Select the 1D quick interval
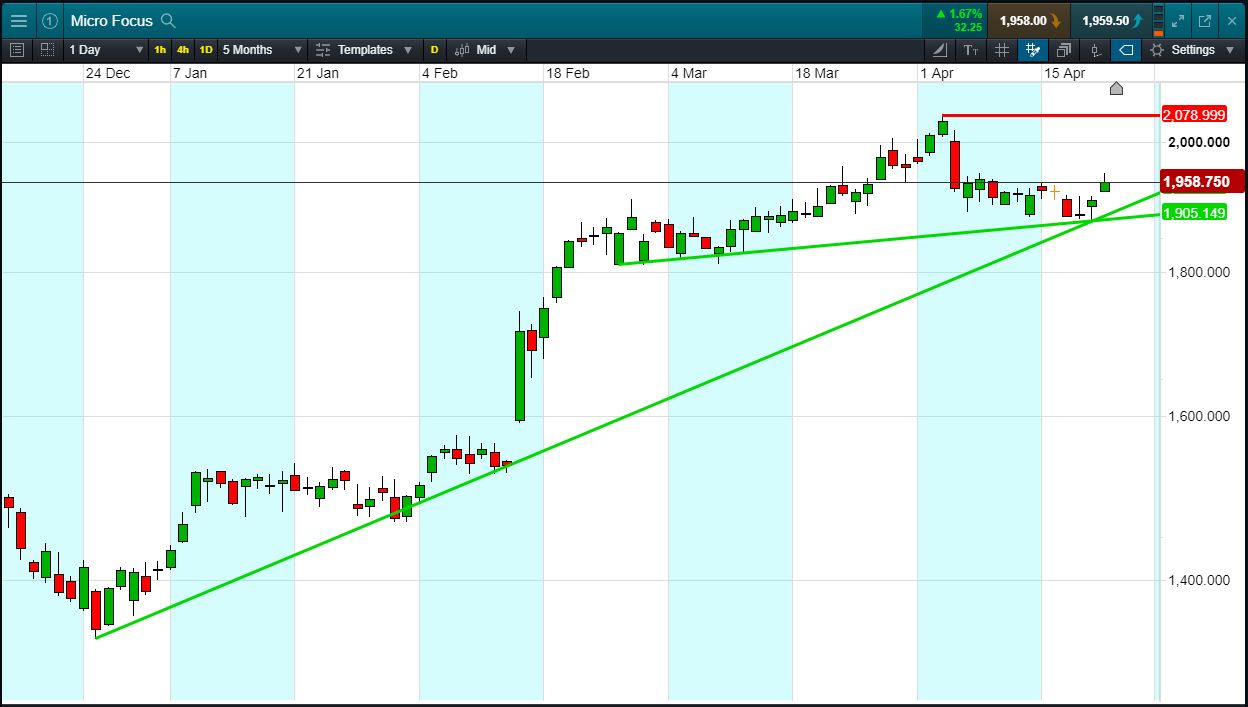1248x707 pixels. coord(205,49)
